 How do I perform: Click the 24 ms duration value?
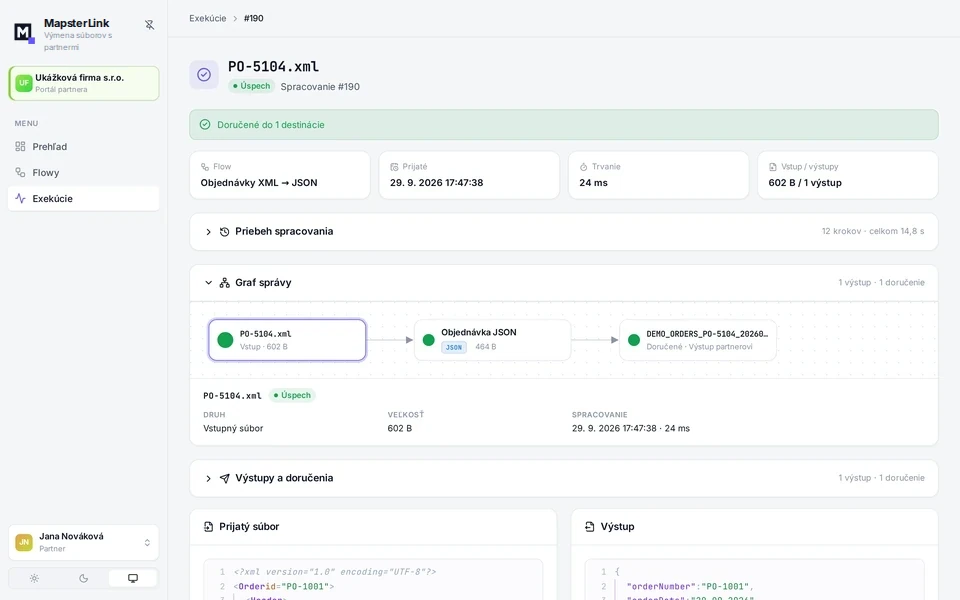click(593, 182)
